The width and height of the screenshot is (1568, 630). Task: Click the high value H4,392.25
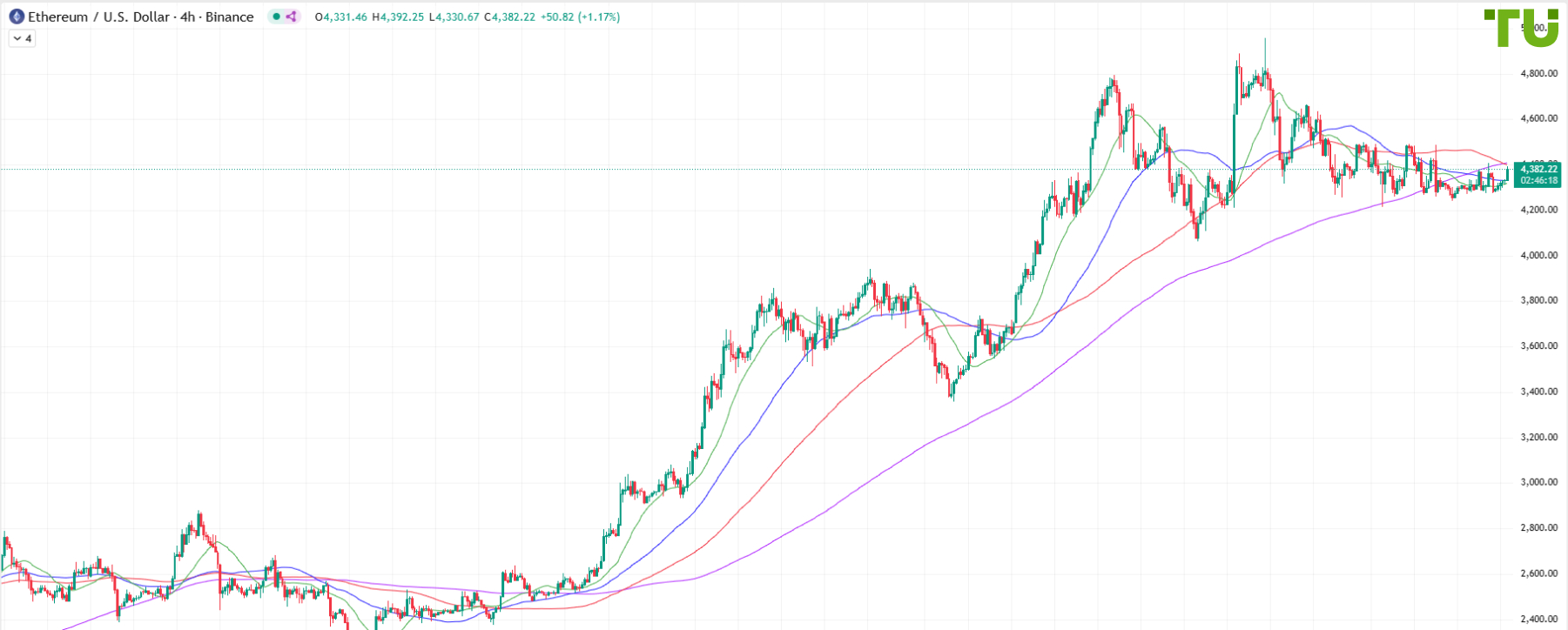tap(397, 16)
